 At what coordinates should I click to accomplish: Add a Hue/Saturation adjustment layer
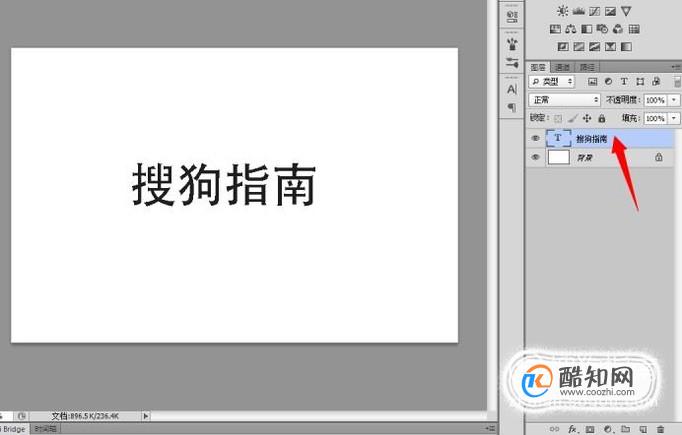pos(555,29)
